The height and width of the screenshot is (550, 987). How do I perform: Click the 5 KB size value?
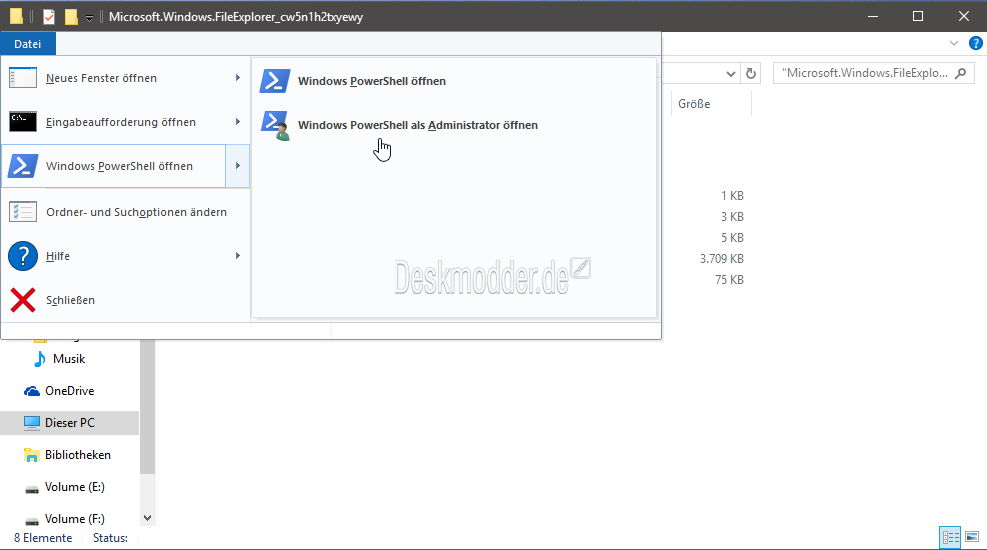click(x=732, y=238)
